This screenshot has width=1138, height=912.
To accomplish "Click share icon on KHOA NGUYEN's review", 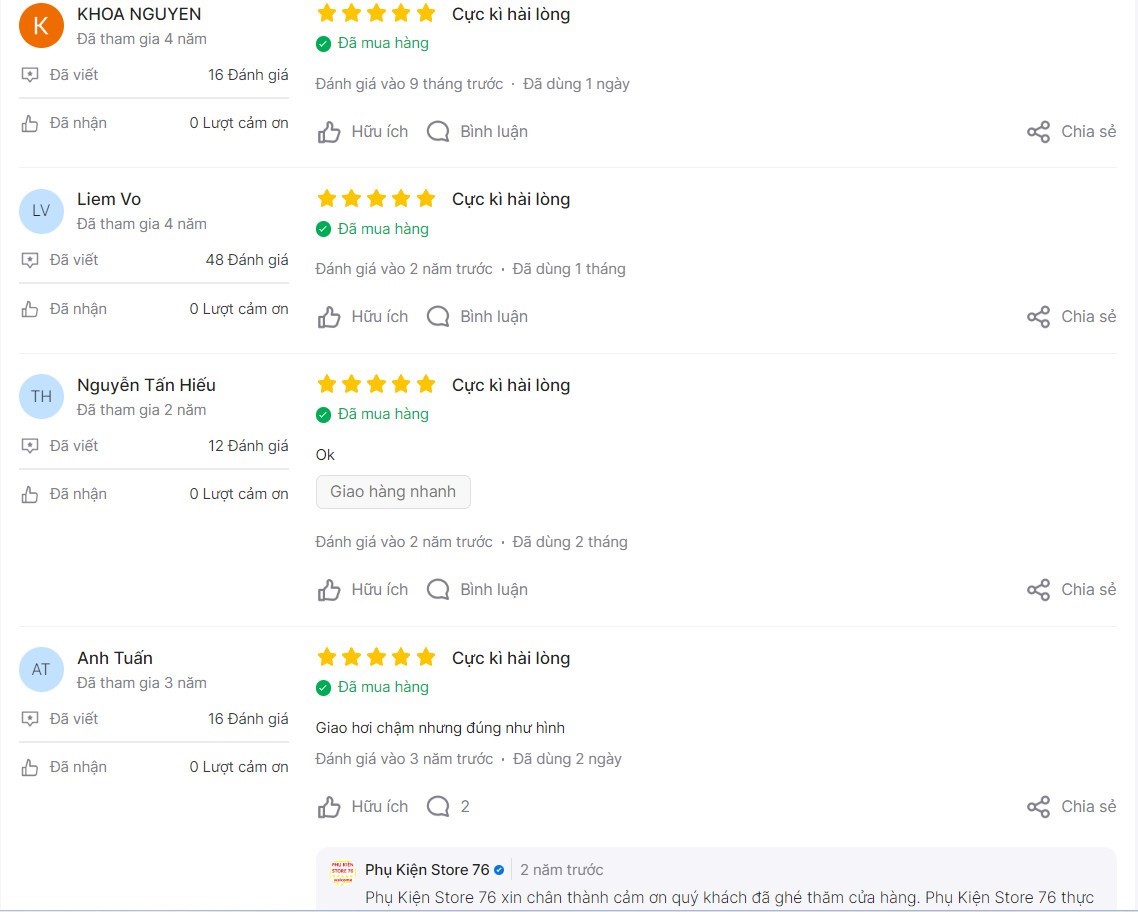I will coord(1038,132).
